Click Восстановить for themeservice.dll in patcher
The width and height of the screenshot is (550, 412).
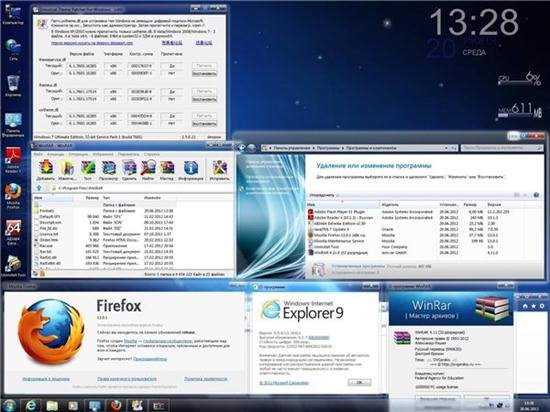[204, 74]
